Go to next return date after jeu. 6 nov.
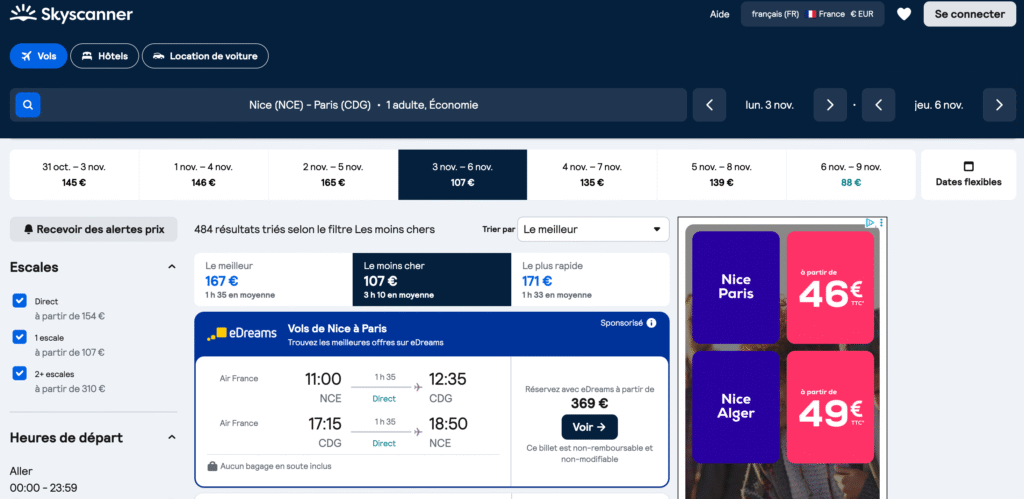The image size is (1024, 499). [999, 105]
